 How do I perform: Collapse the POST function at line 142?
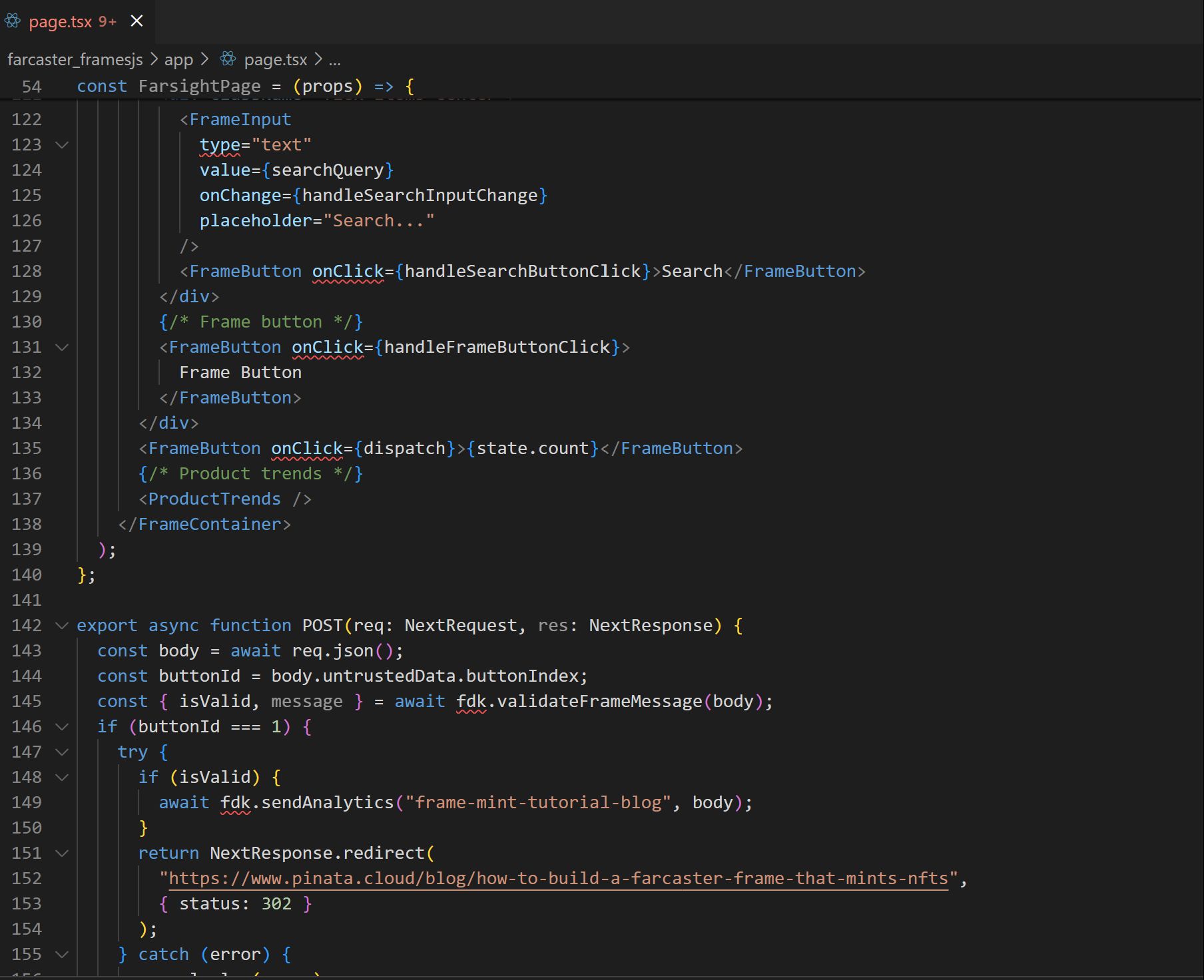[62, 625]
